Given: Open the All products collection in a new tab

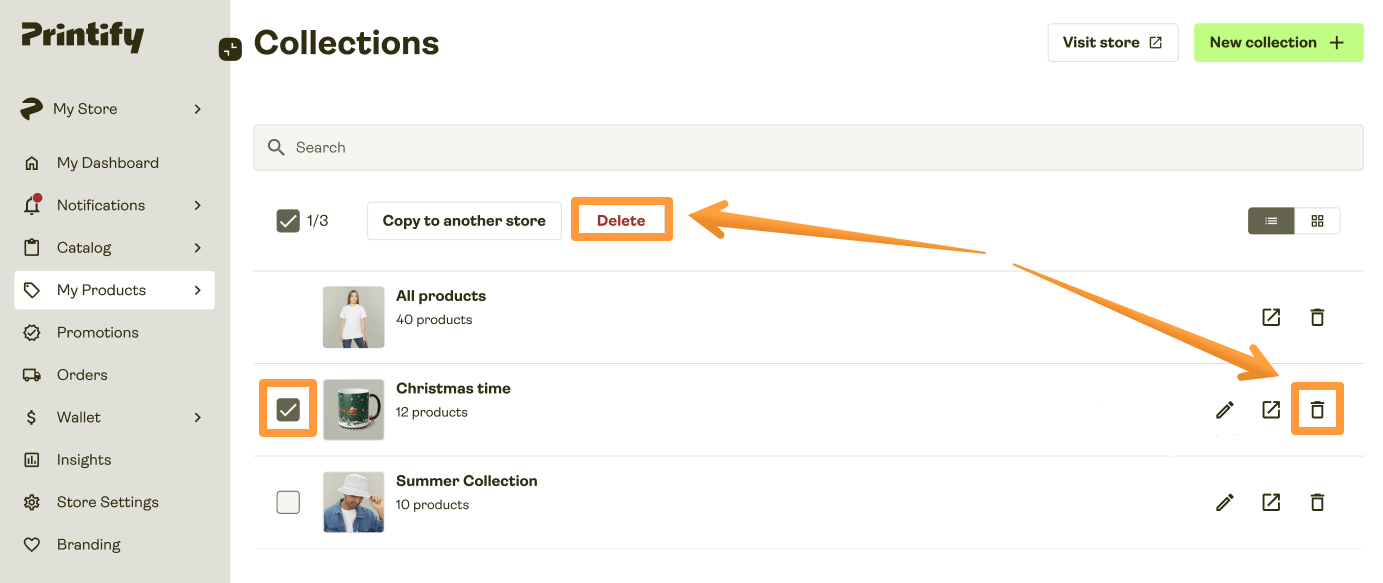Looking at the screenshot, I should [1270, 317].
